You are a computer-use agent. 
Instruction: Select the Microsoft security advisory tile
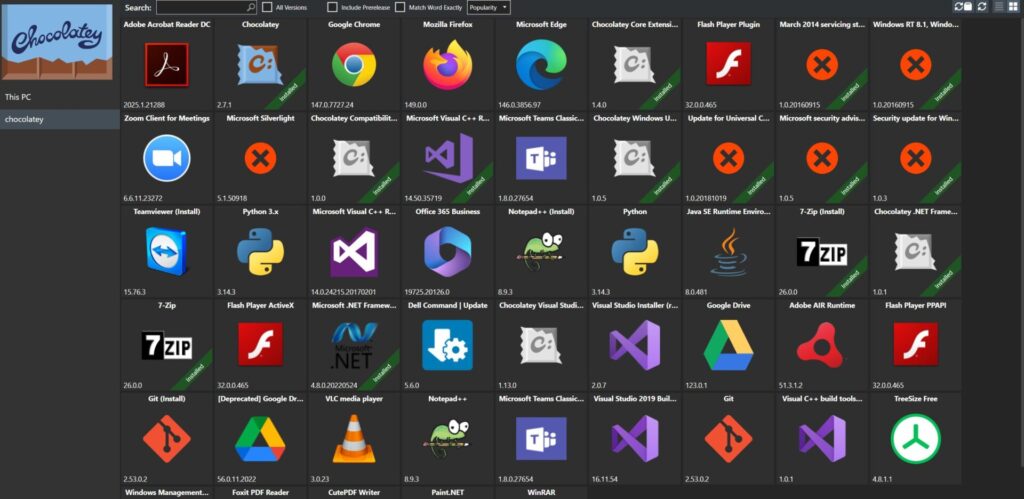[822, 158]
